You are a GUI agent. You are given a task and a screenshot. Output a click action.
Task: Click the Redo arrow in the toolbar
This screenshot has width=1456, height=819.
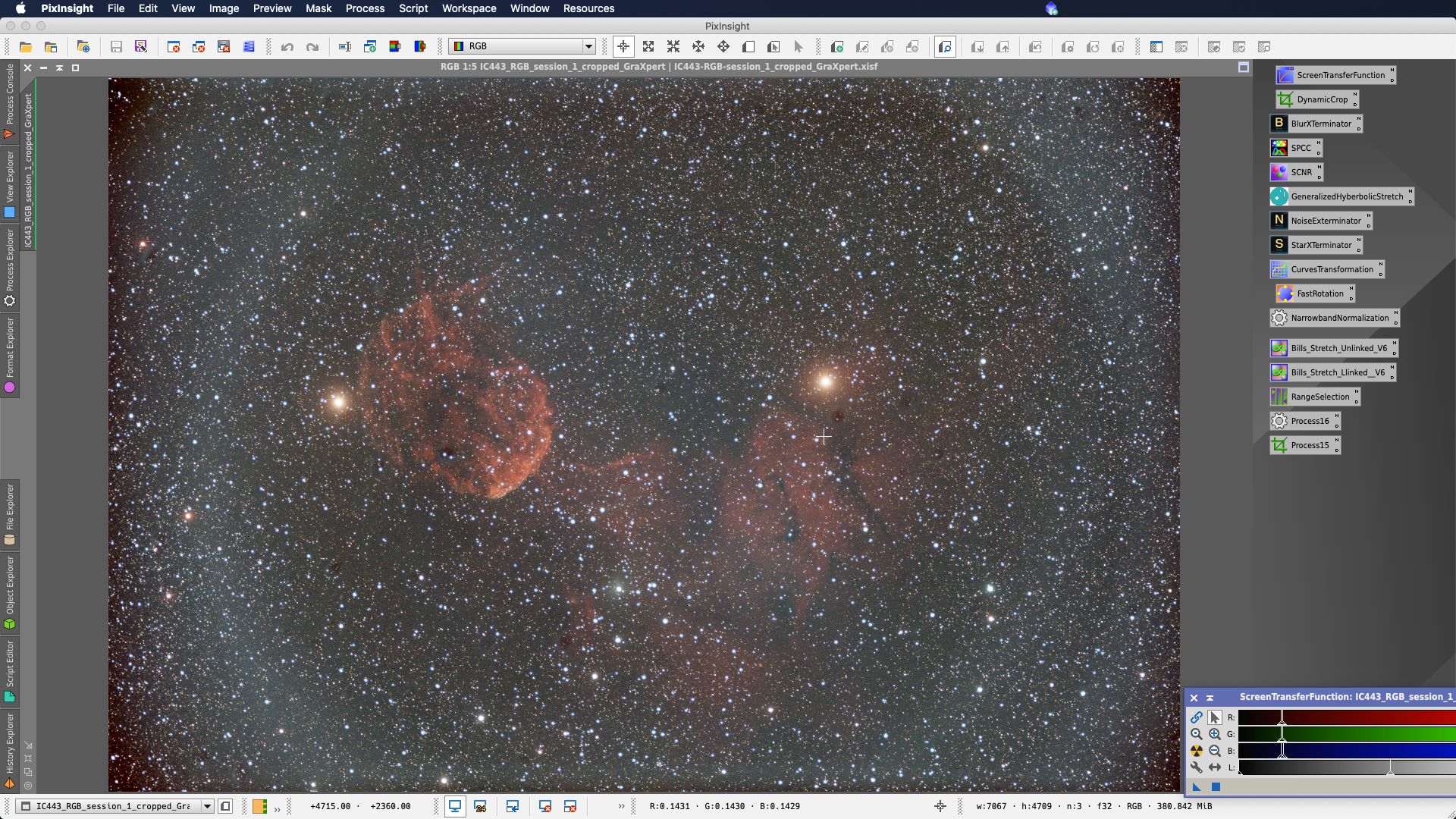point(312,47)
